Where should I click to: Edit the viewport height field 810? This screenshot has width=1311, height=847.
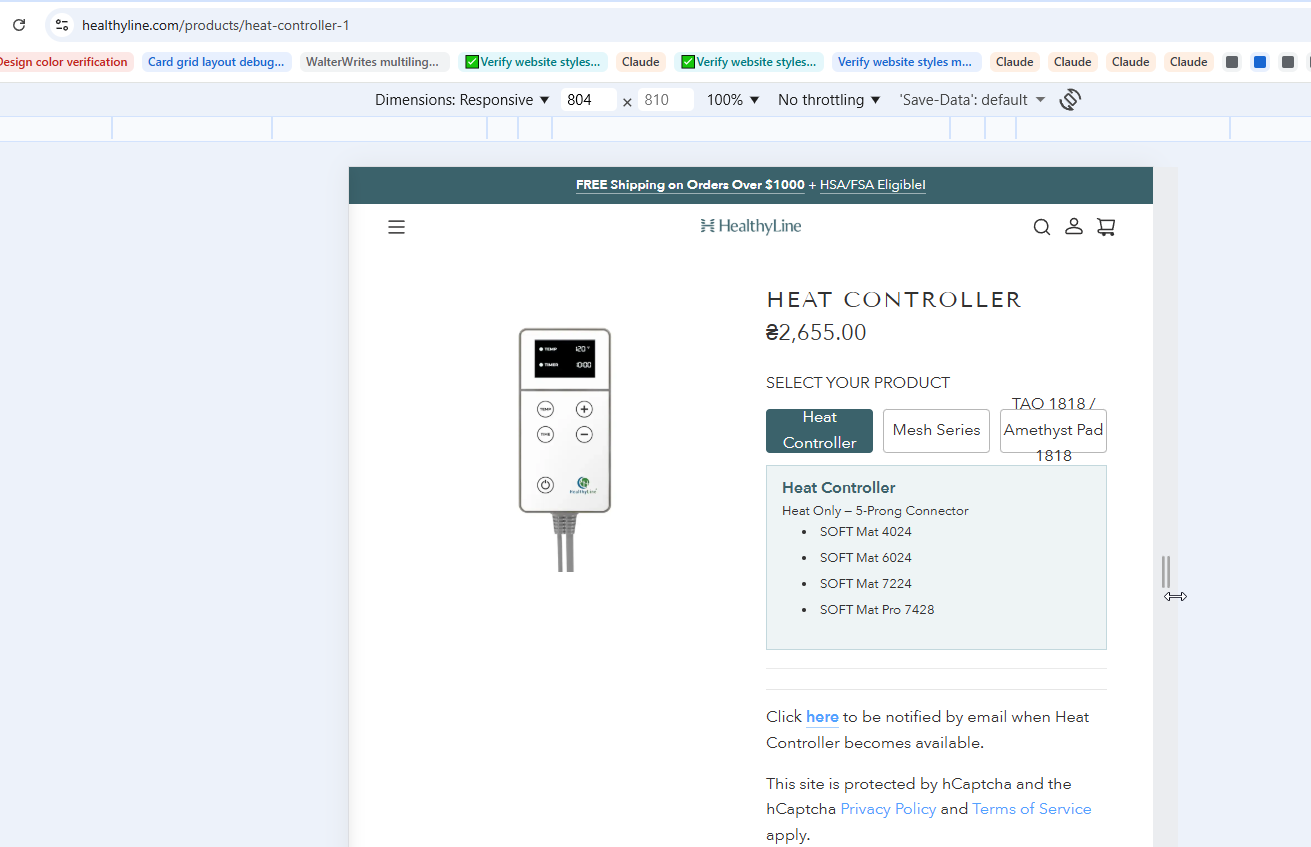coord(666,100)
